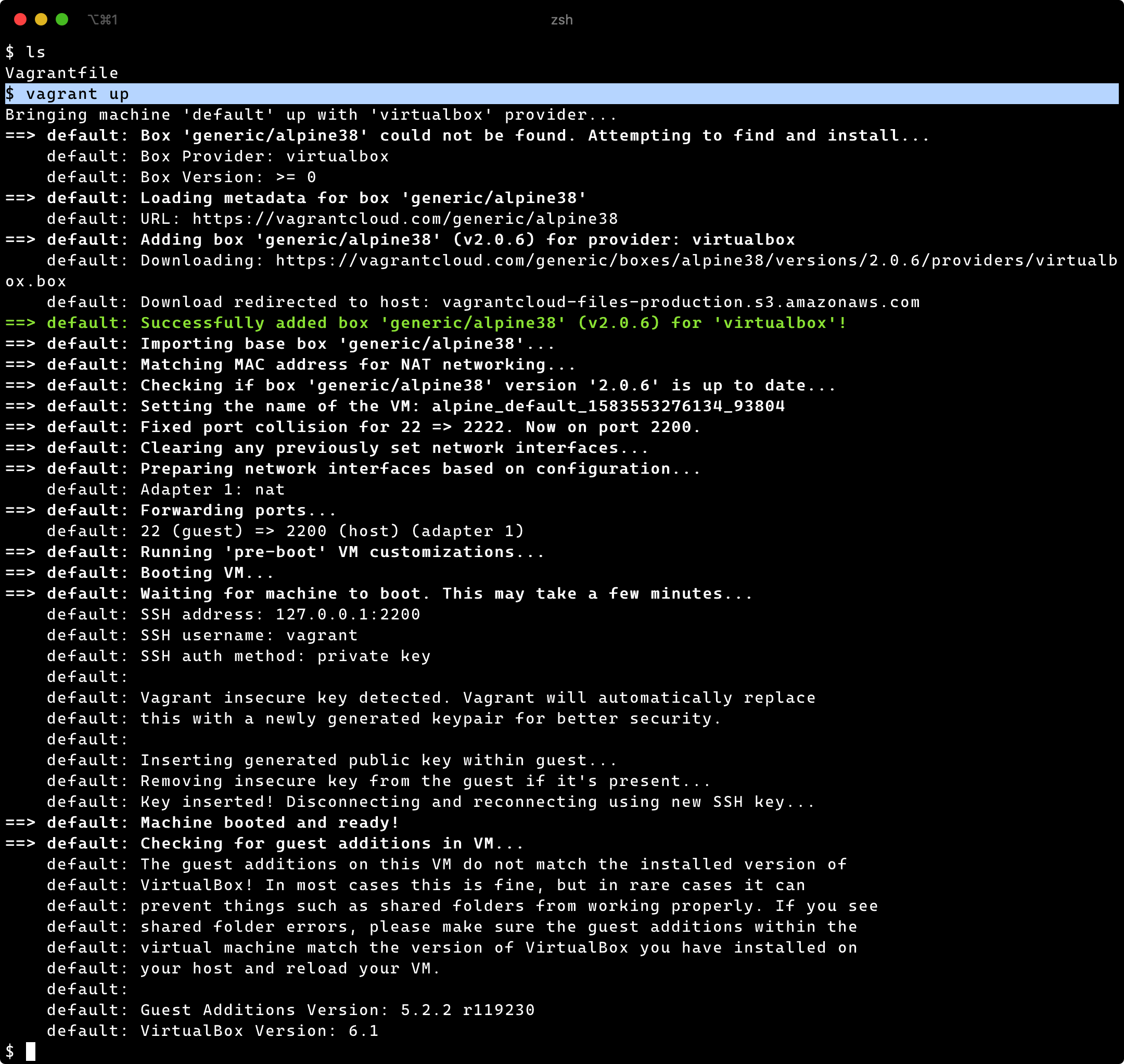
Task: Click the 'ls' command at top
Action: coord(36,52)
